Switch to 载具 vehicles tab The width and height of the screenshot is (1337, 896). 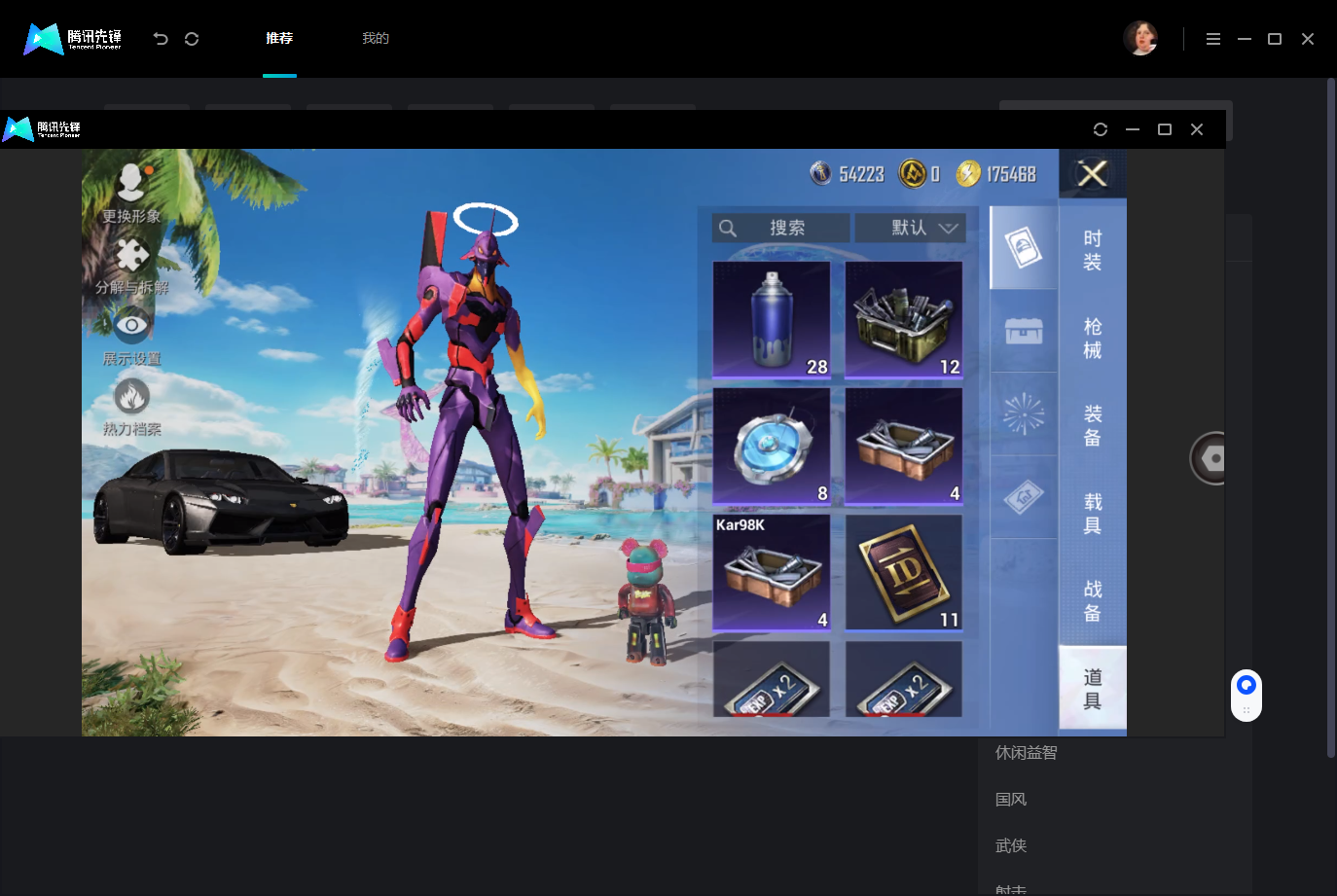click(x=1093, y=514)
